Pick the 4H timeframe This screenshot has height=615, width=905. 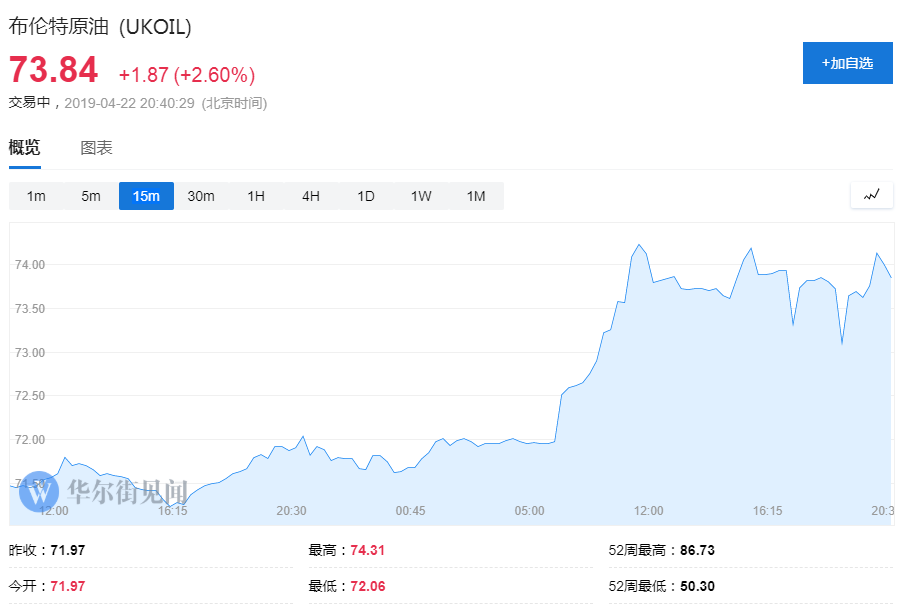click(311, 196)
